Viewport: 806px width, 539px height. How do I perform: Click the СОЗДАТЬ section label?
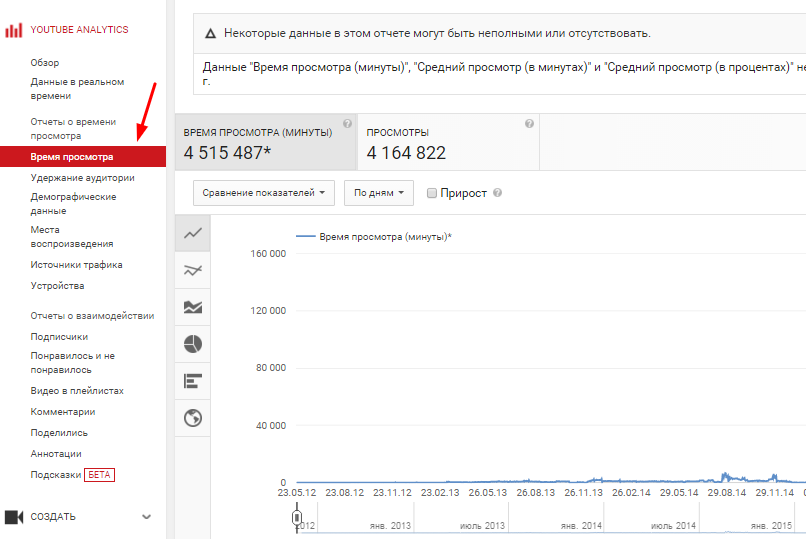(53, 516)
